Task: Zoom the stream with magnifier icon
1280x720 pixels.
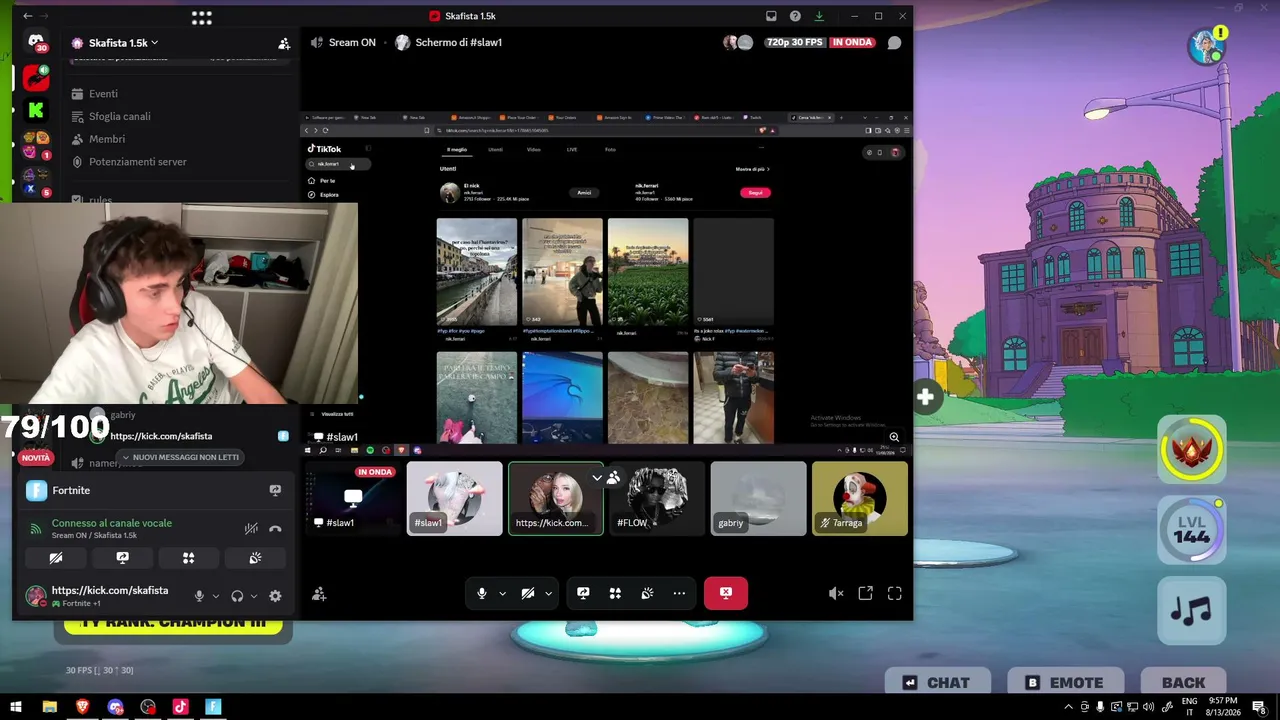Action: [894, 437]
